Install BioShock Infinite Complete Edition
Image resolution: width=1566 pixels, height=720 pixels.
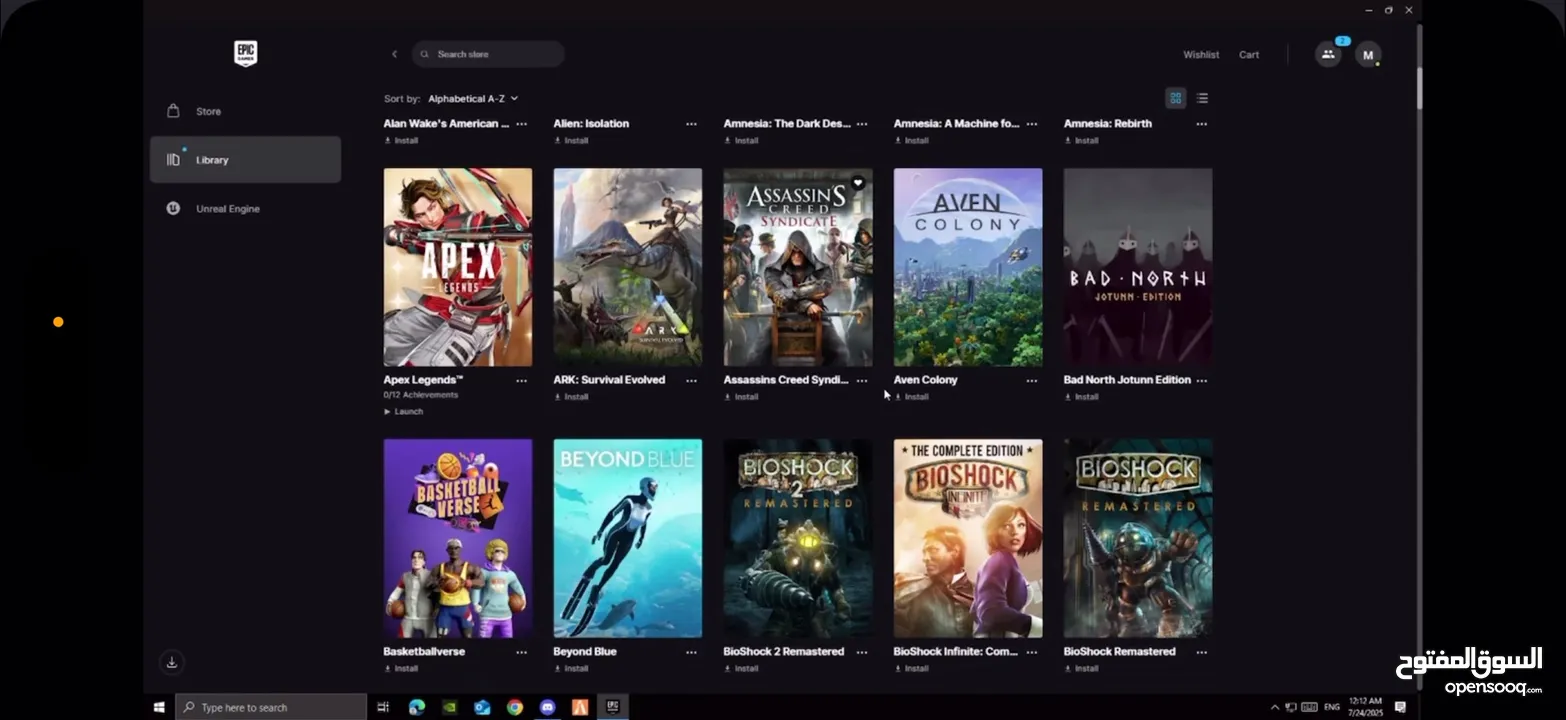coord(911,668)
